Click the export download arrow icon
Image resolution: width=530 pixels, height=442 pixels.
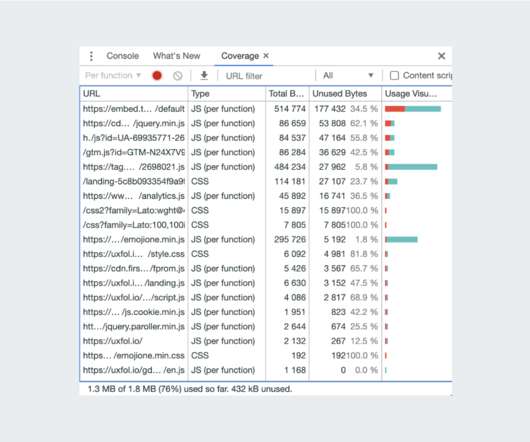204,75
